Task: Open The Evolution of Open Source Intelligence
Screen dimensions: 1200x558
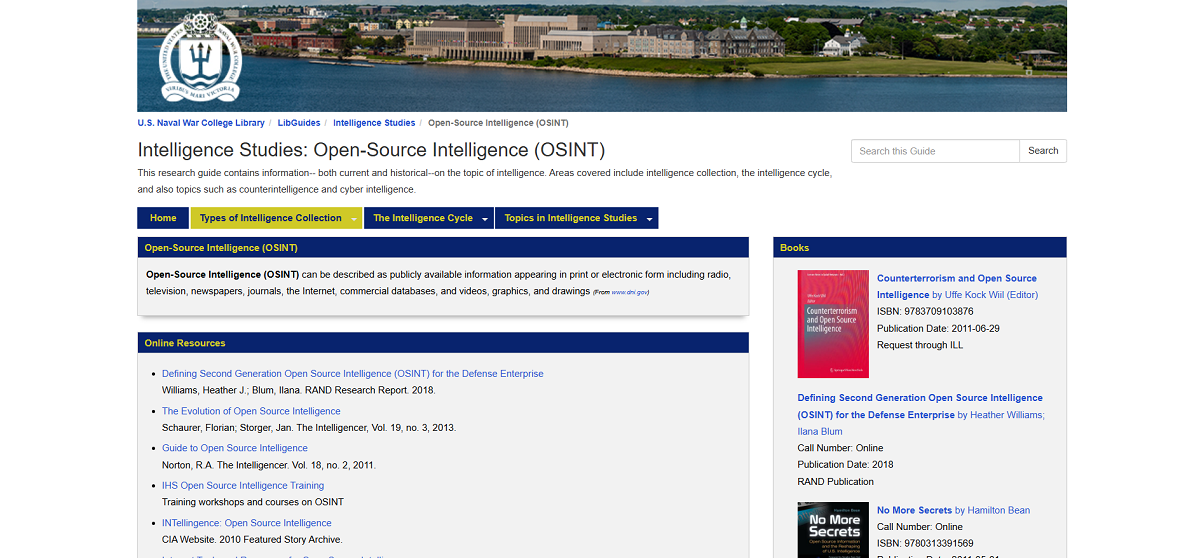Action: [x=251, y=411]
